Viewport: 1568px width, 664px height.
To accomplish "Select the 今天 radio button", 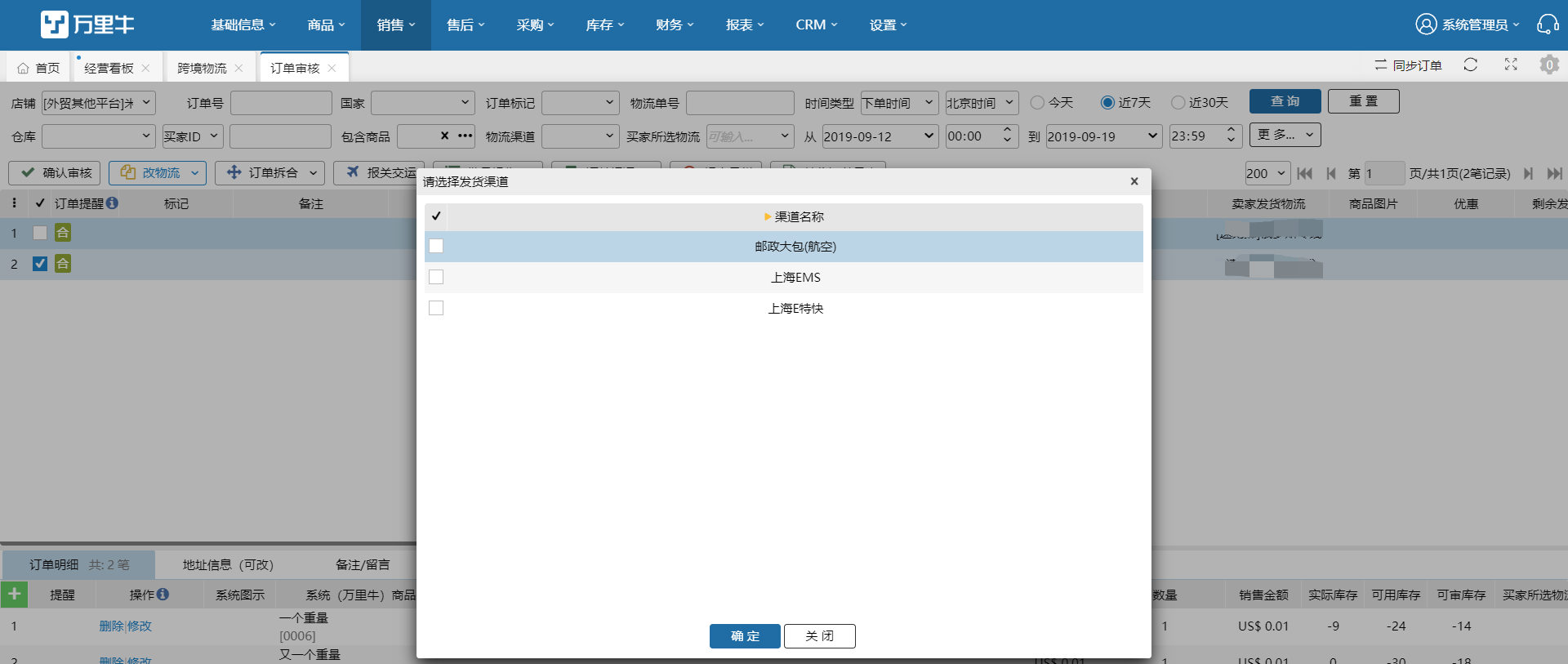I will coord(1037,102).
